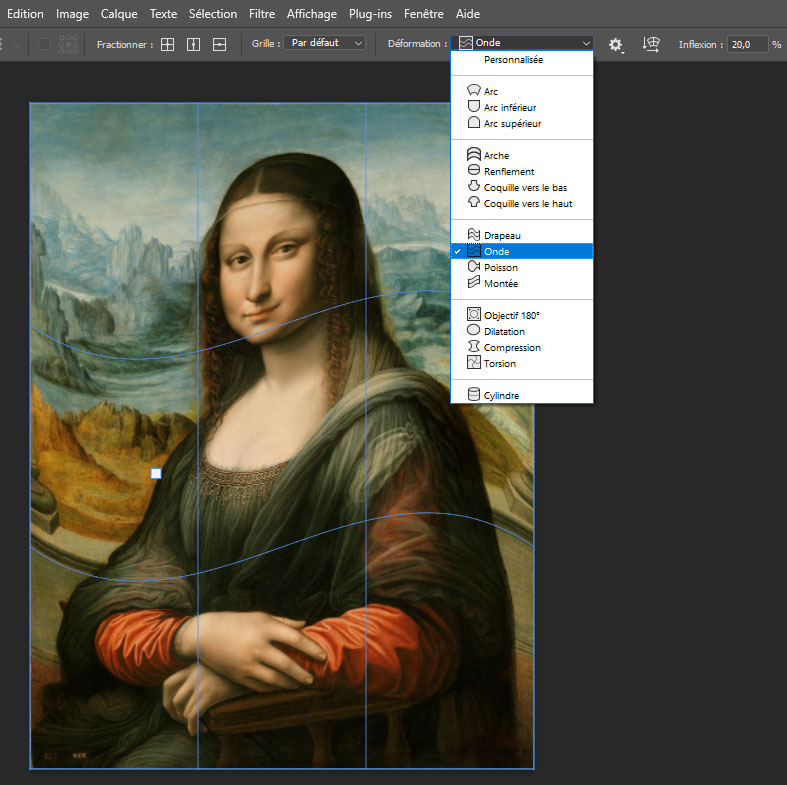The height and width of the screenshot is (785, 787).
Task: Open the Calque menu
Action: (119, 14)
